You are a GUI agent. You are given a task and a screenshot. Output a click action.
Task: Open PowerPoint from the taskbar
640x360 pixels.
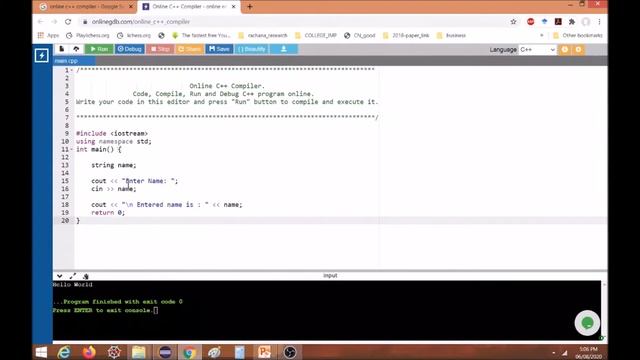[264, 352]
